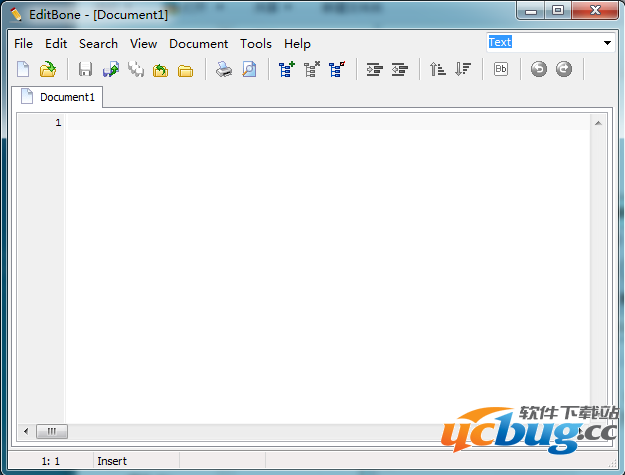Click the Increase indent icon
Image resolution: width=625 pixels, height=475 pixels.
[375, 70]
